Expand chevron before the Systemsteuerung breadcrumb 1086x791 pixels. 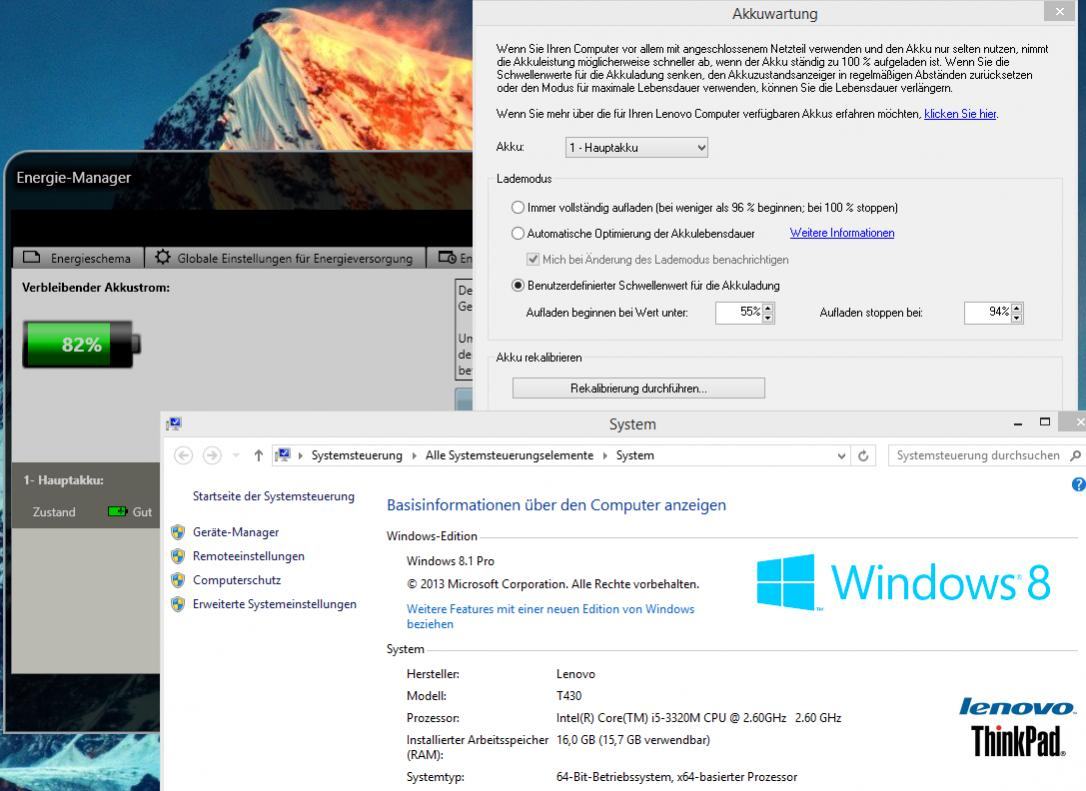[301, 455]
